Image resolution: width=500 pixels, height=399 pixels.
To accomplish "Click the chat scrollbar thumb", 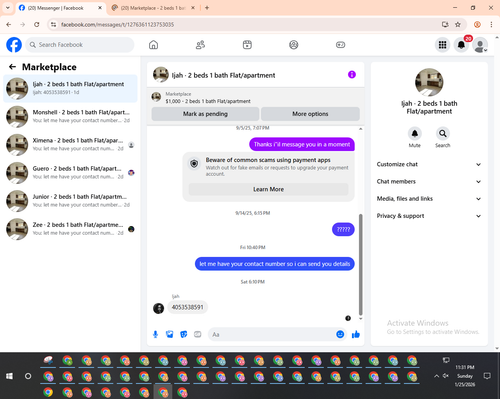I will [360, 265].
